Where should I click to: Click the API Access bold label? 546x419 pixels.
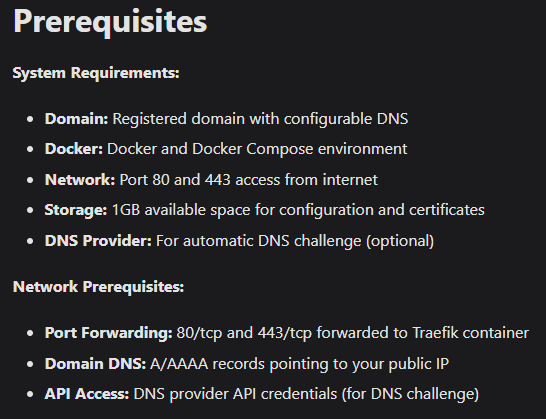(87, 394)
